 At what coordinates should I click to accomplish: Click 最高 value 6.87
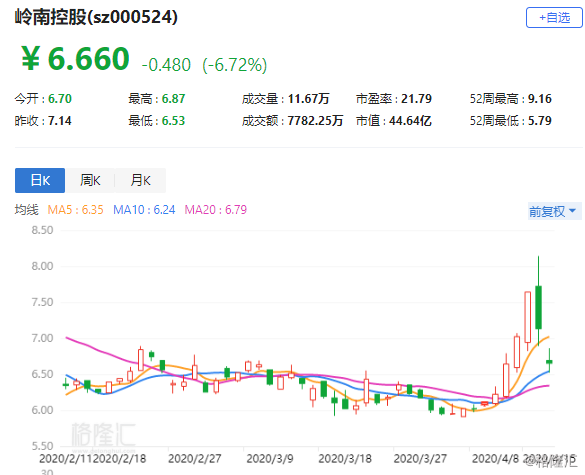click(173, 99)
